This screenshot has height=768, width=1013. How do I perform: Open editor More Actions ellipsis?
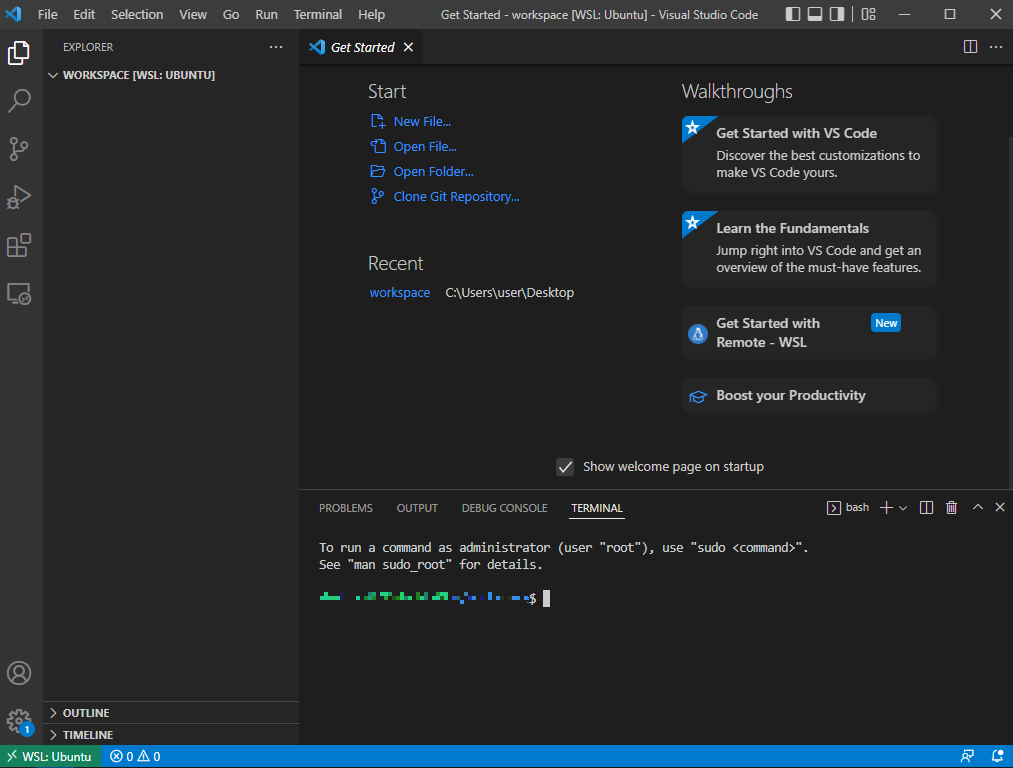[x=996, y=47]
